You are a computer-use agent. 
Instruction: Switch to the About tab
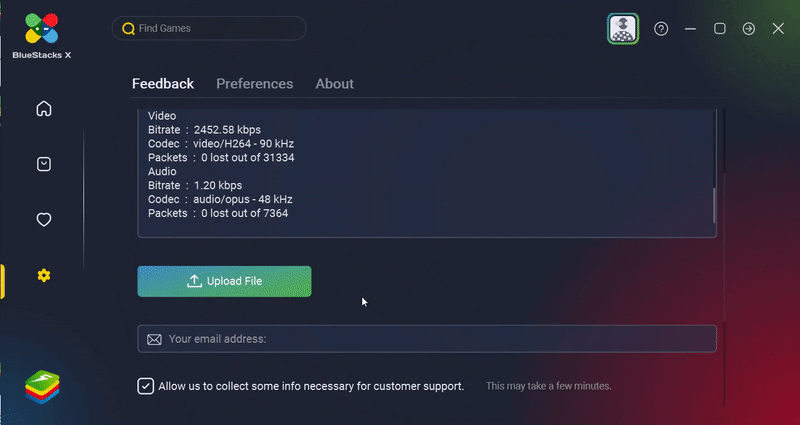pos(334,84)
